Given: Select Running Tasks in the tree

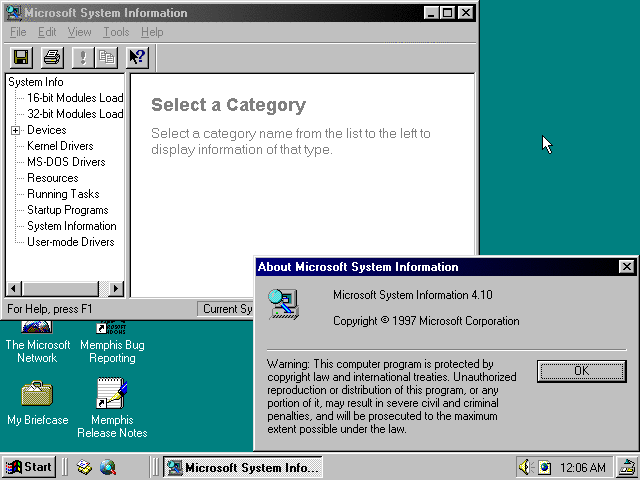Looking at the screenshot, I should [63, 194].
